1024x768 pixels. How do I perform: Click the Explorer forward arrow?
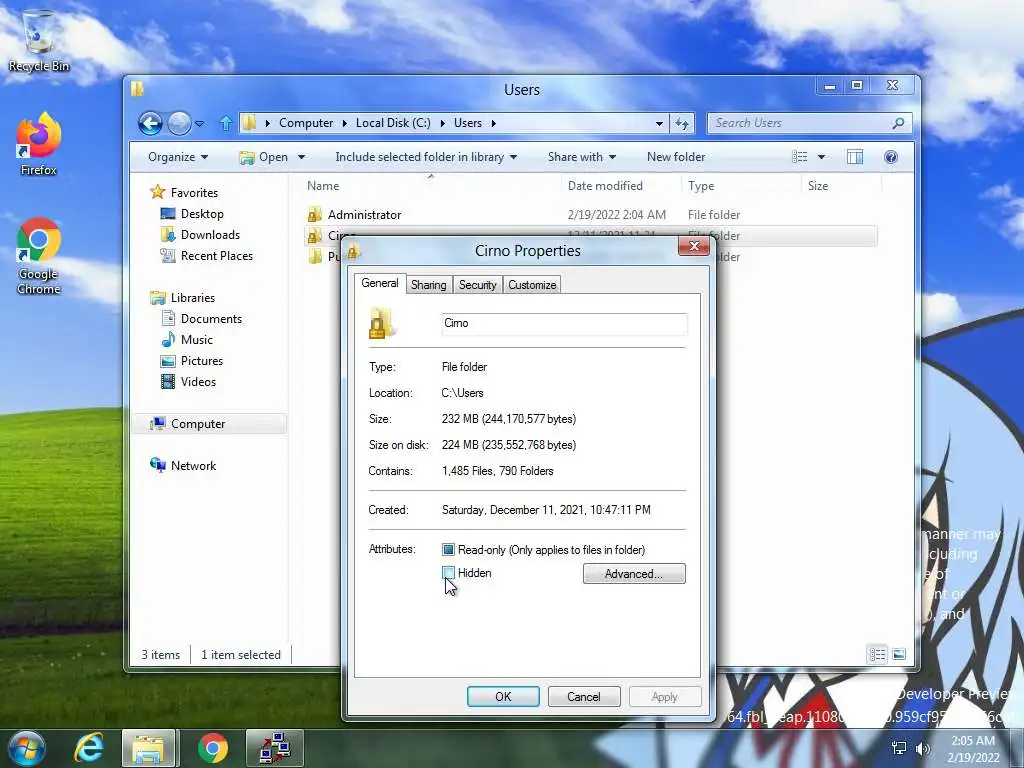179,123
